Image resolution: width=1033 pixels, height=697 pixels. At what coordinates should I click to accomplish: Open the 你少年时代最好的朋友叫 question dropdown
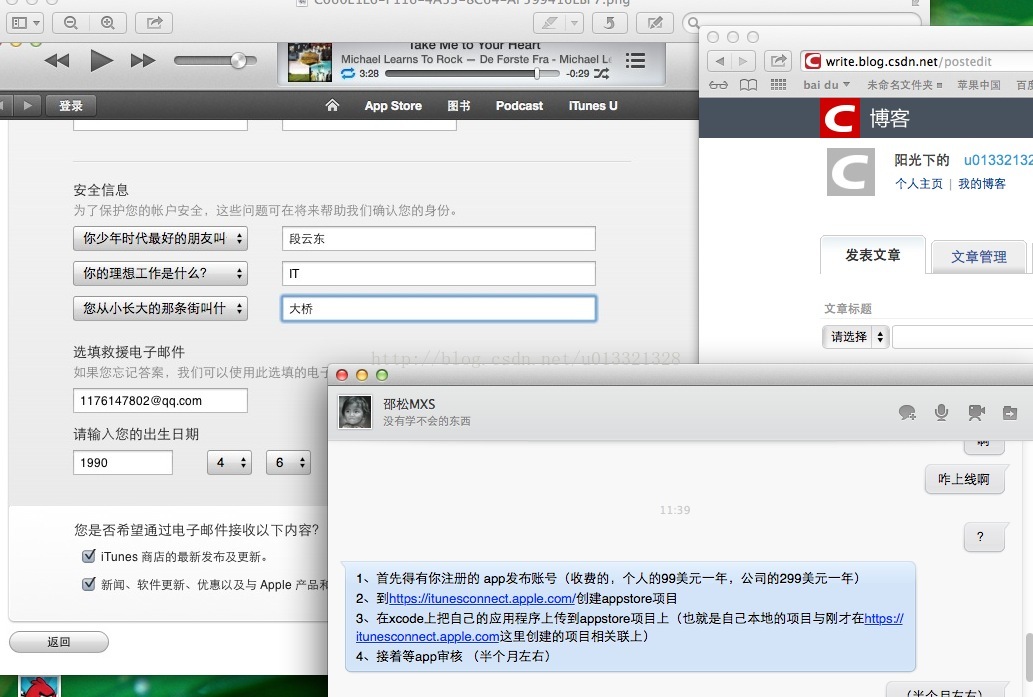[160, 238]
